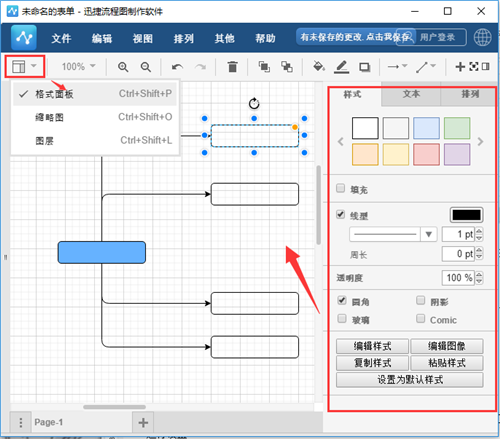Open the 编辑 menu
This screenshot has width=500, height=439.
click(102, 38)
